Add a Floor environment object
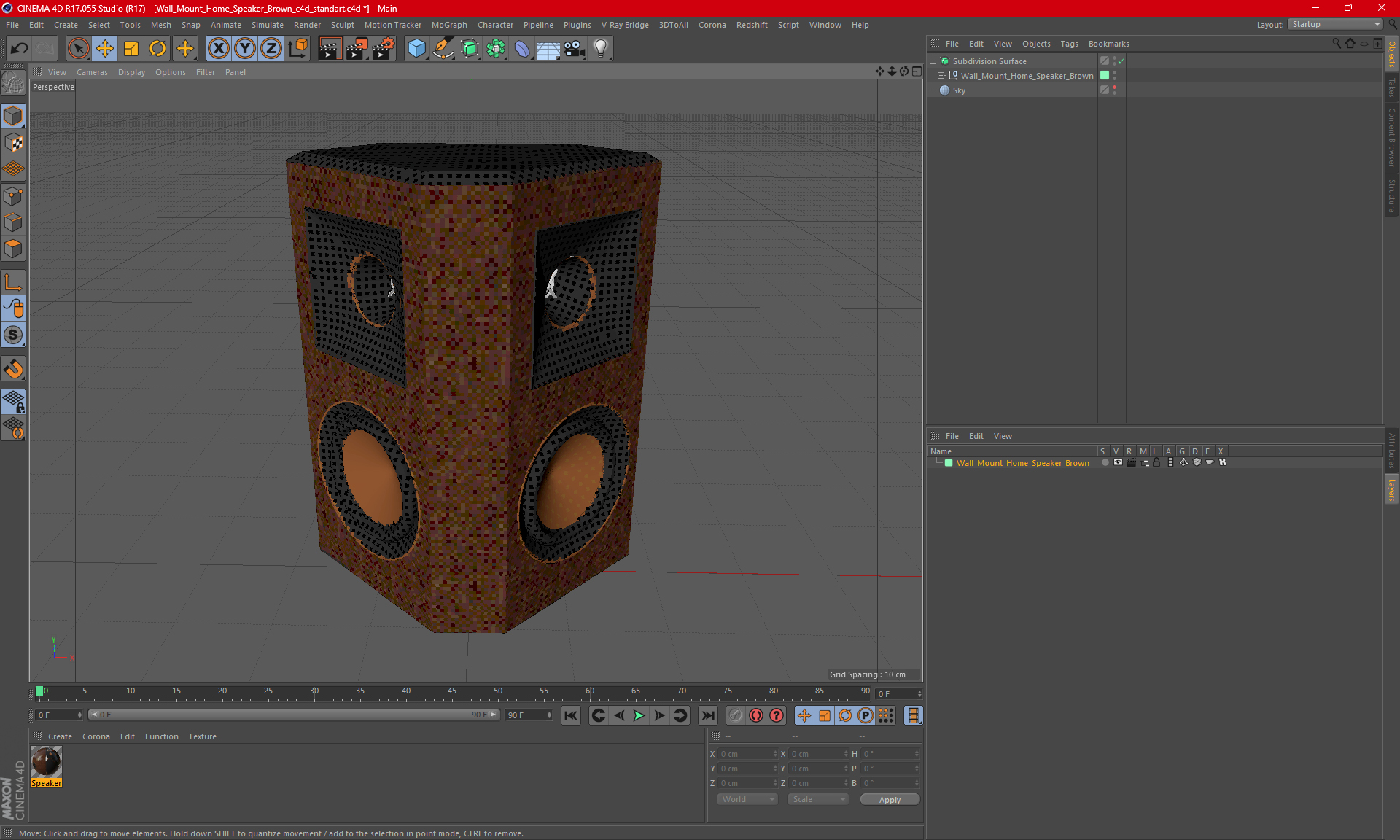The height and width of the screenshot is (840, 1400). [x=548, y=49]
